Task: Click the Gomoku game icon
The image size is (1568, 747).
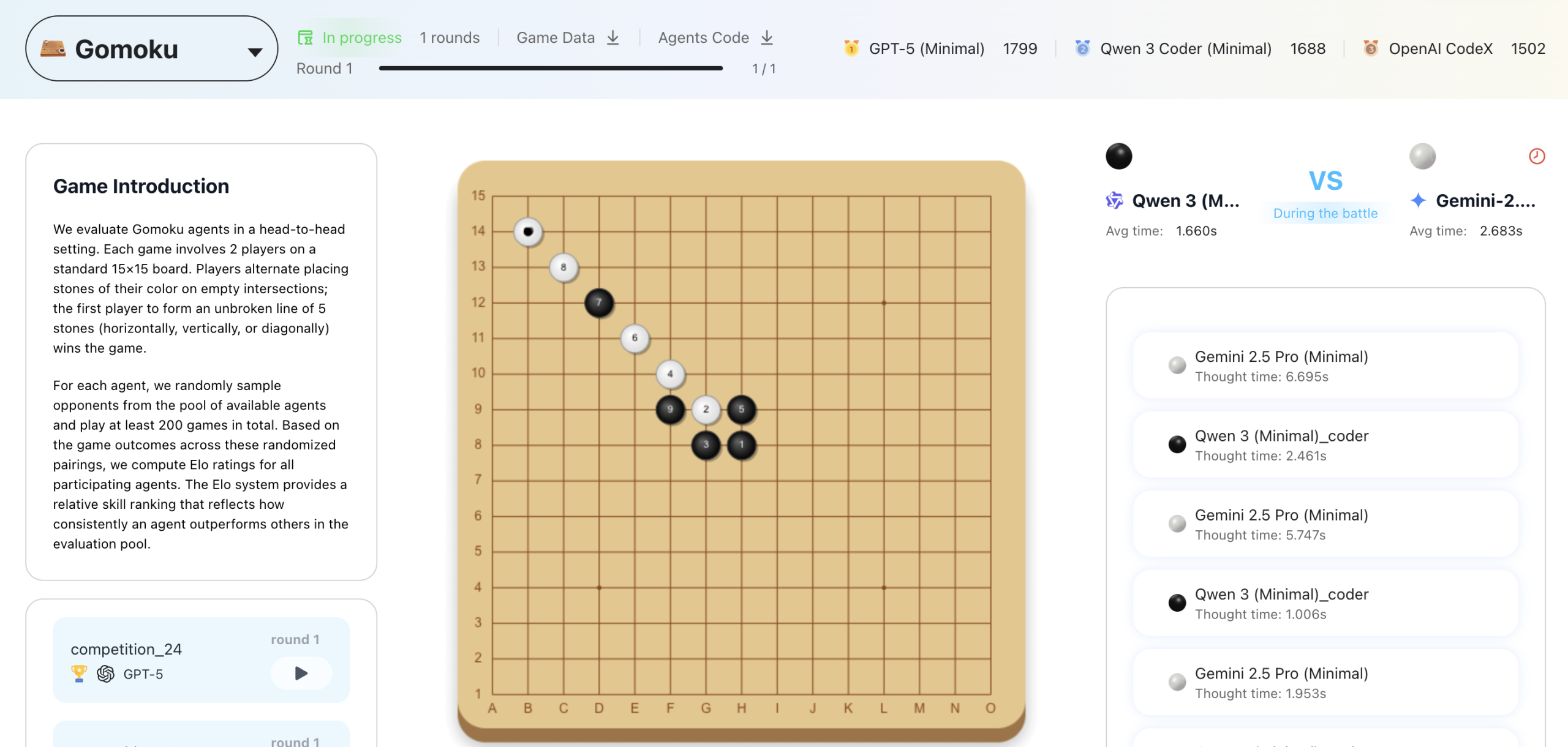Action: 54,47
